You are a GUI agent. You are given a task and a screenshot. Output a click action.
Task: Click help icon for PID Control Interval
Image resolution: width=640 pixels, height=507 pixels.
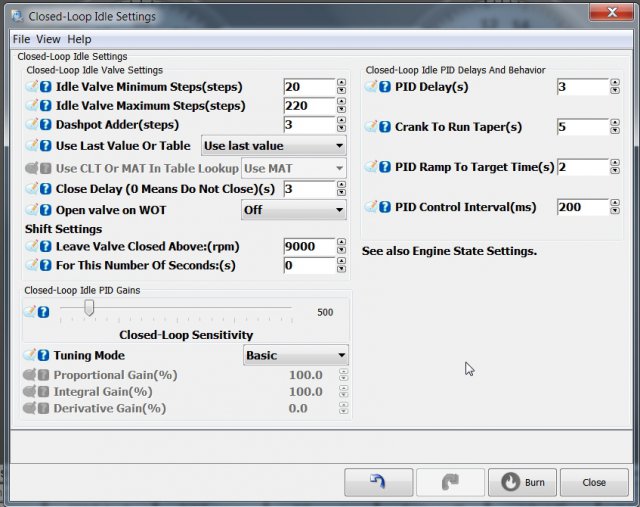385,207
